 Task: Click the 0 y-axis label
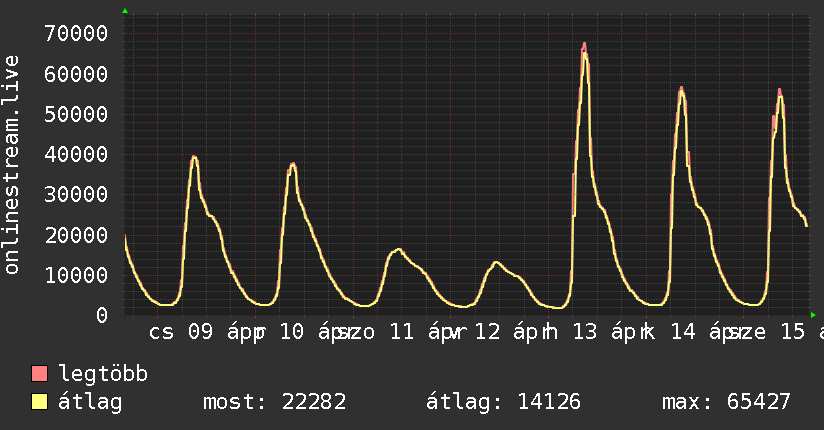[102, 315]
